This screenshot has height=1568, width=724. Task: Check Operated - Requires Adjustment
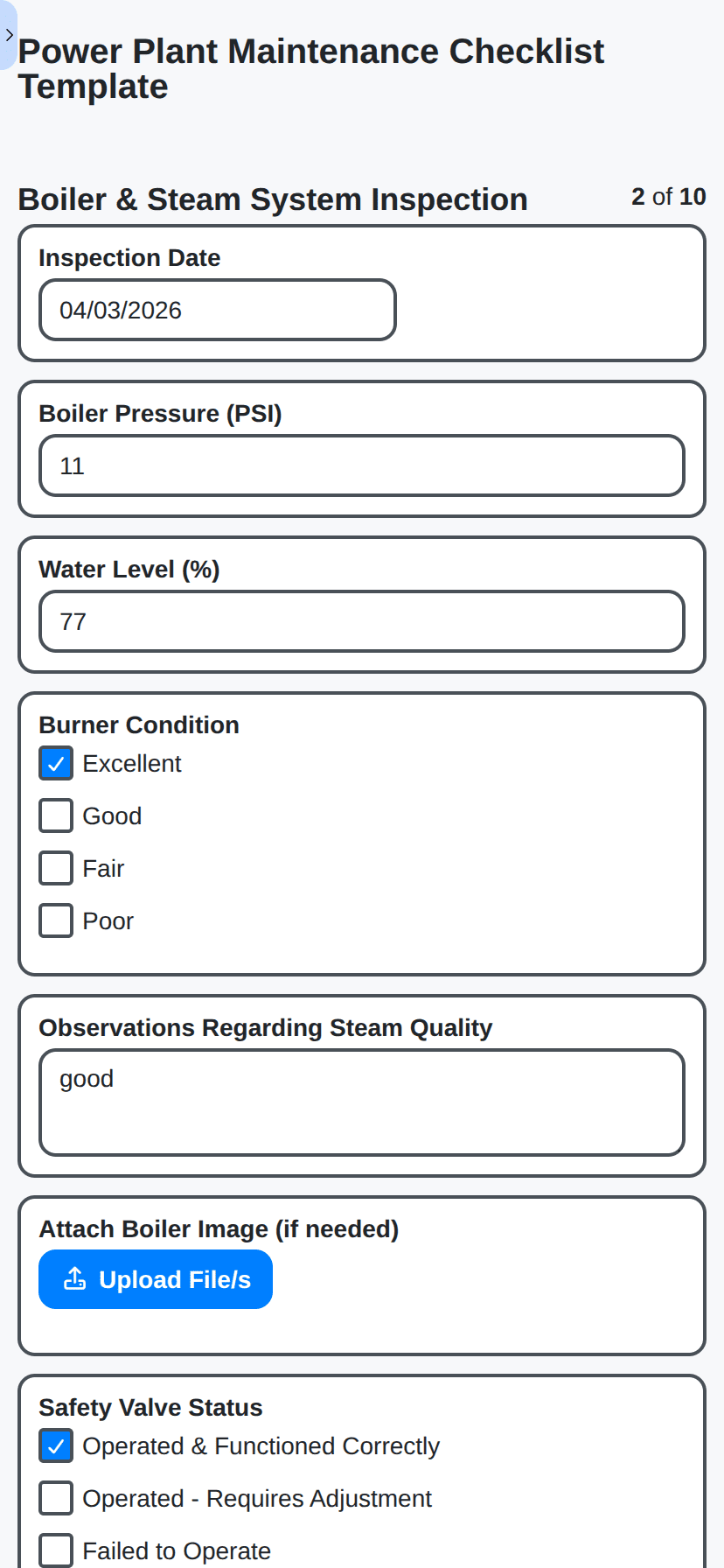pos(55,1497)
